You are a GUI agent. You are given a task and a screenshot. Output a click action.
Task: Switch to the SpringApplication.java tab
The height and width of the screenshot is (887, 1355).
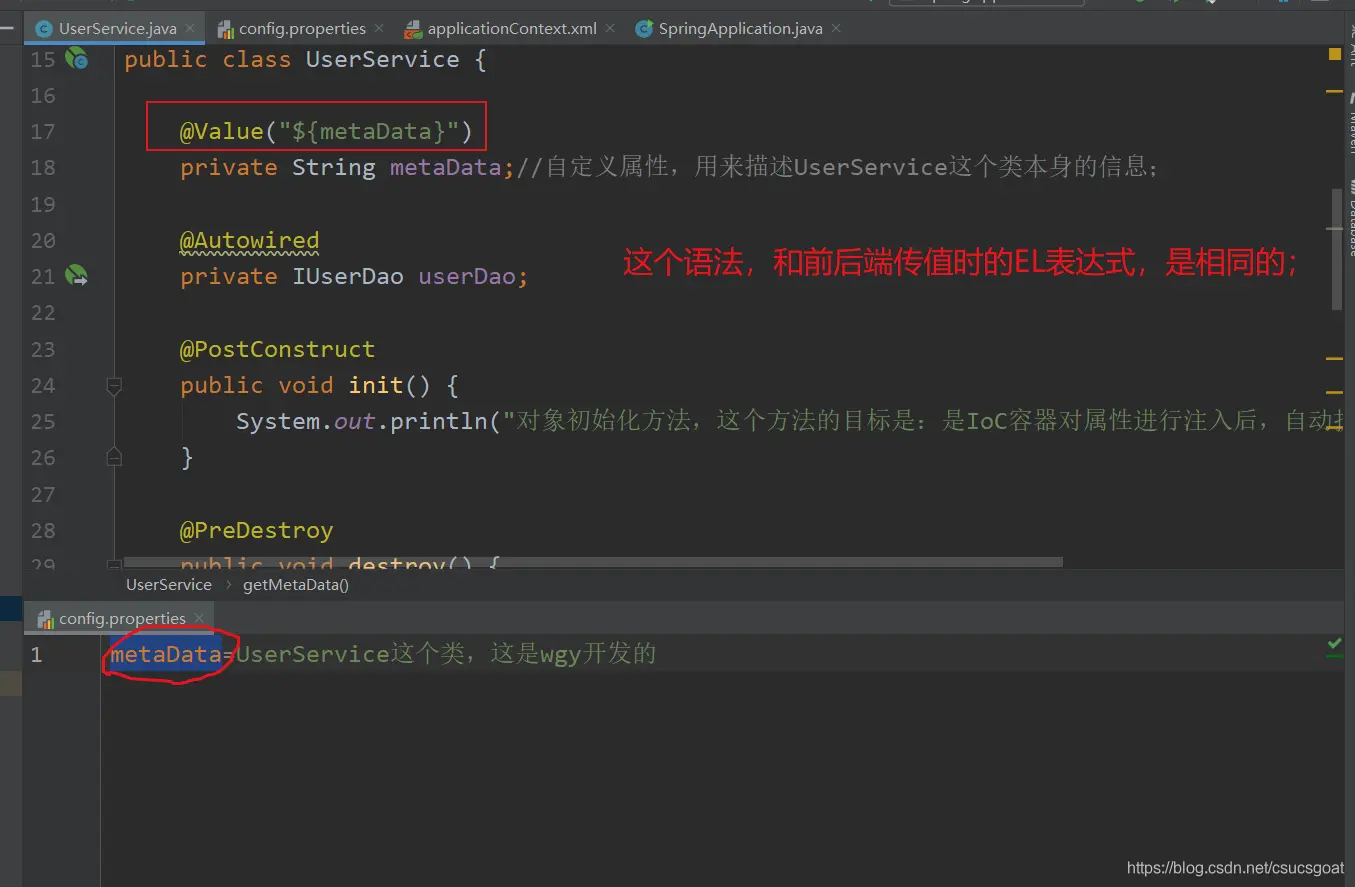click(740, 28)
